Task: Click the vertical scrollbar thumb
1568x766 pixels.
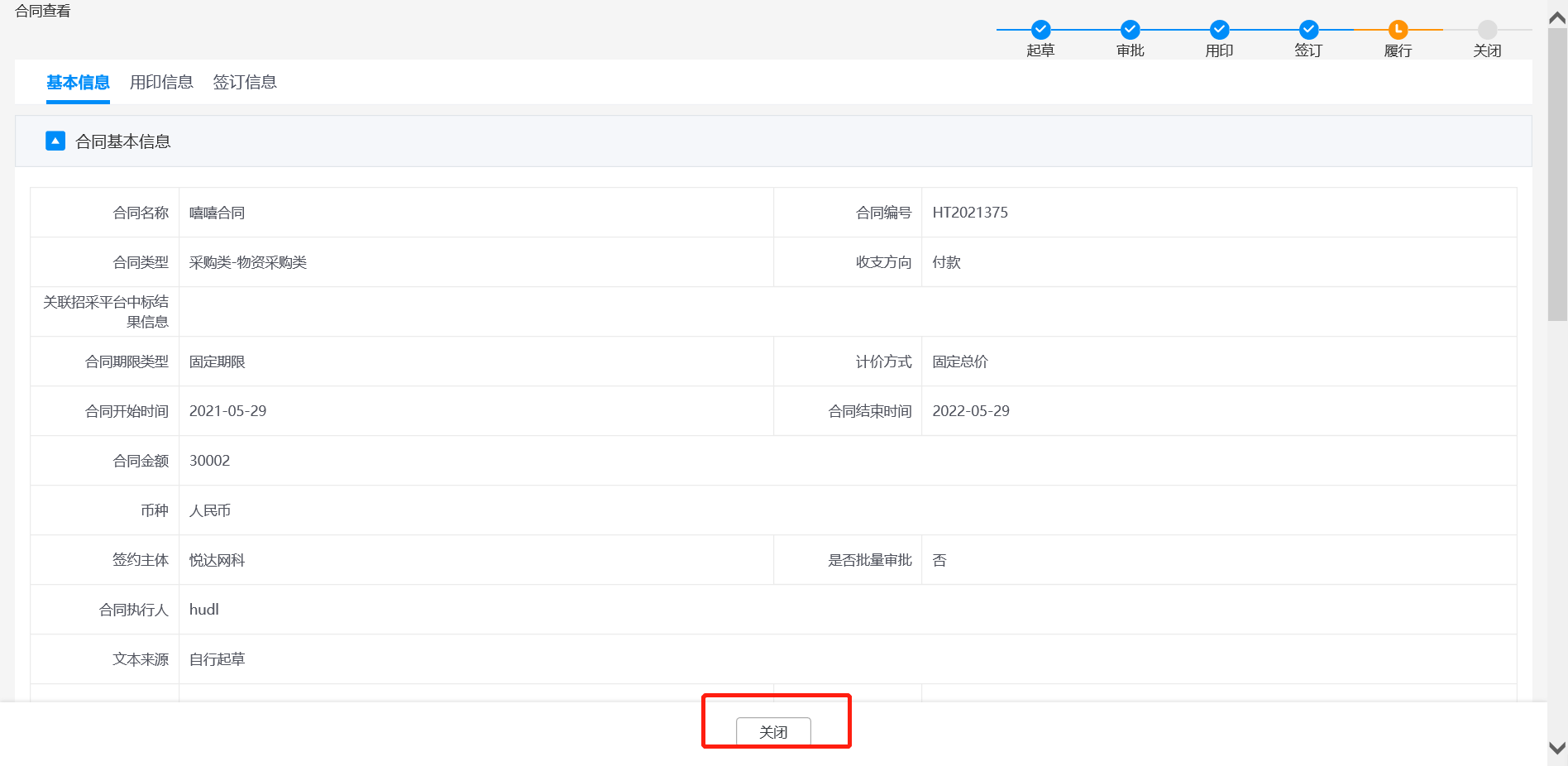Action: (1557, 174)
